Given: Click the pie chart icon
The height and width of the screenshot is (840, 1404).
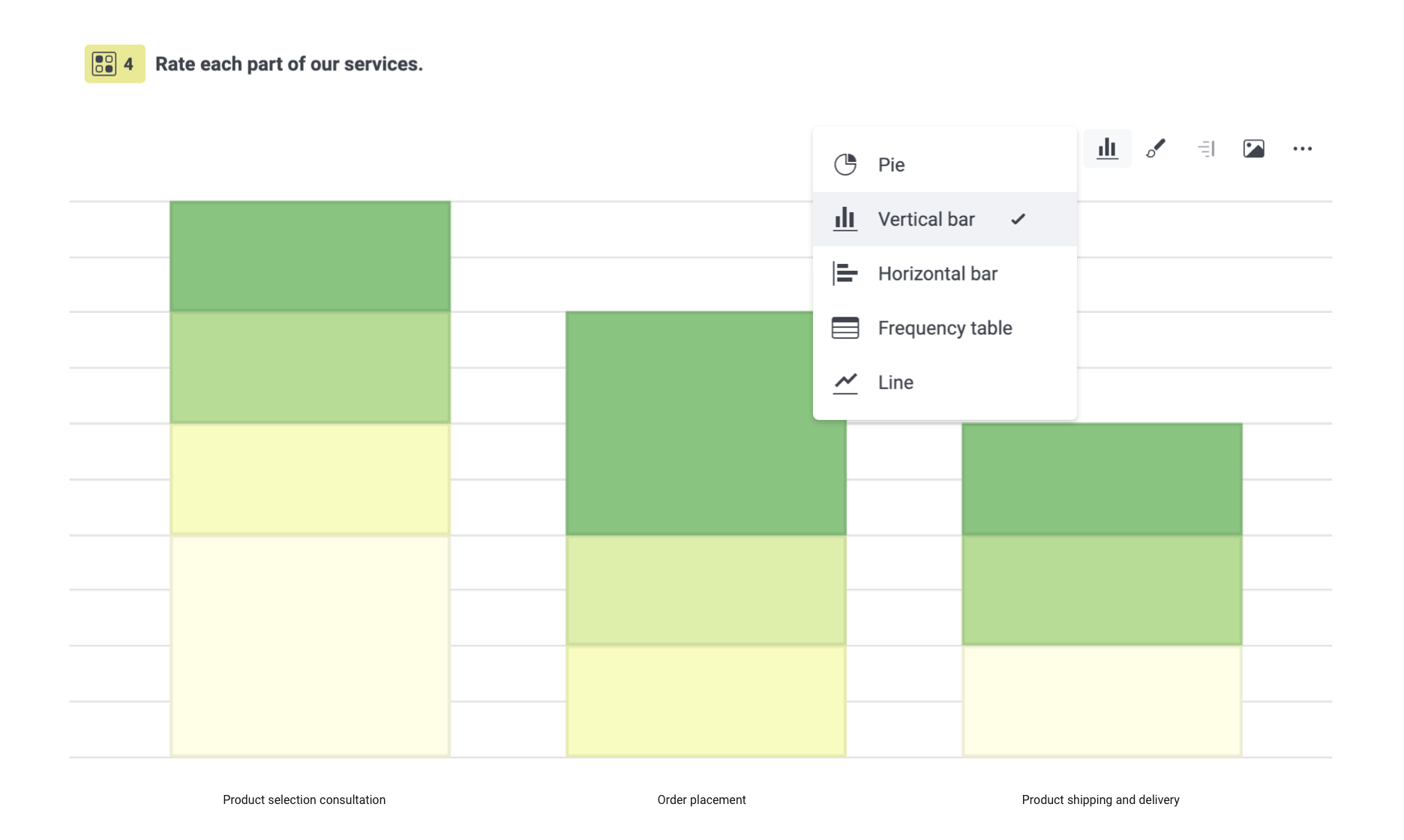Looking at the screenshot, I should coord(845,164).
